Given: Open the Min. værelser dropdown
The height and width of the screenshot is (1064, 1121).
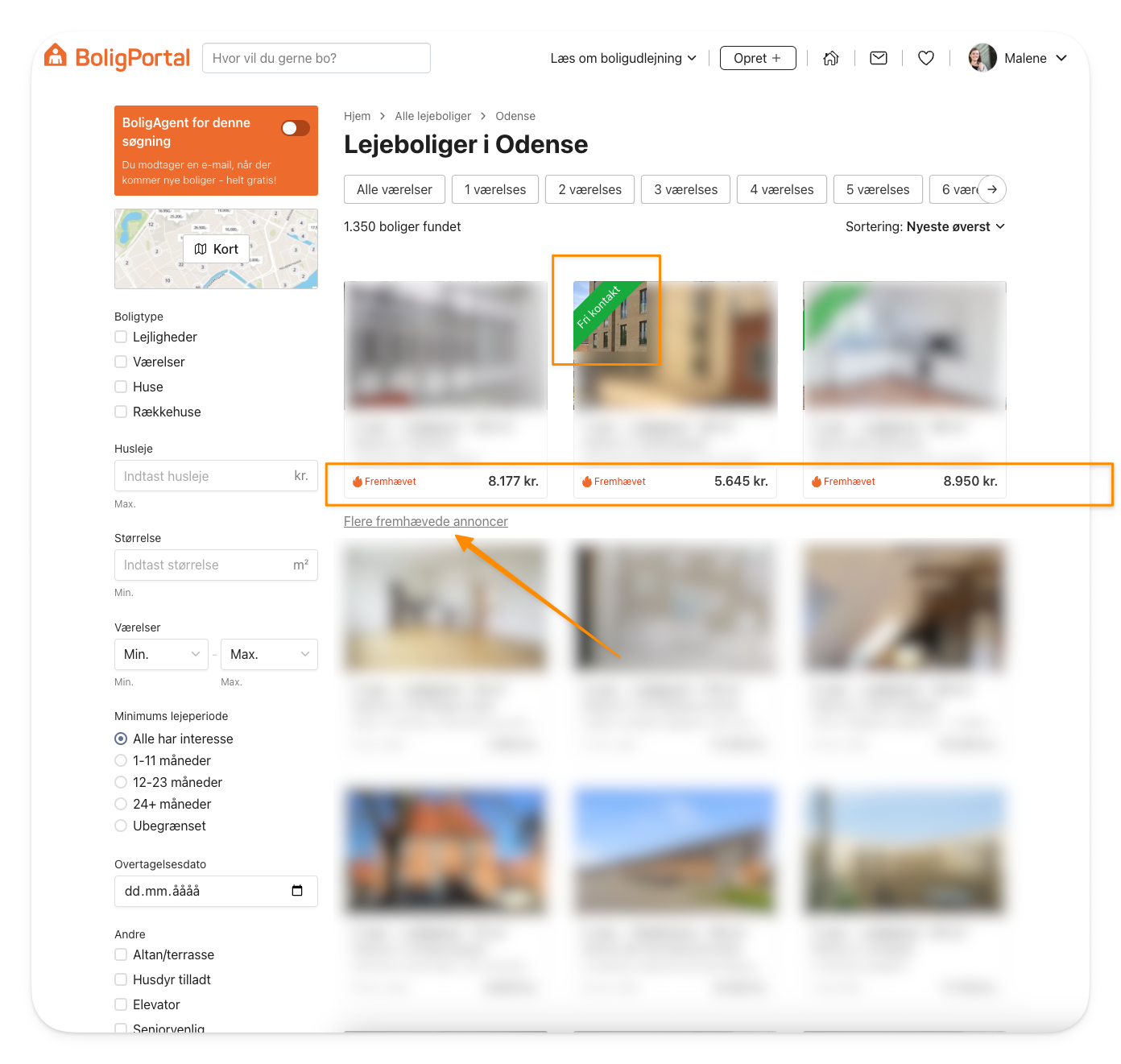Looking at the screenshot, I should tap(161, 654).
